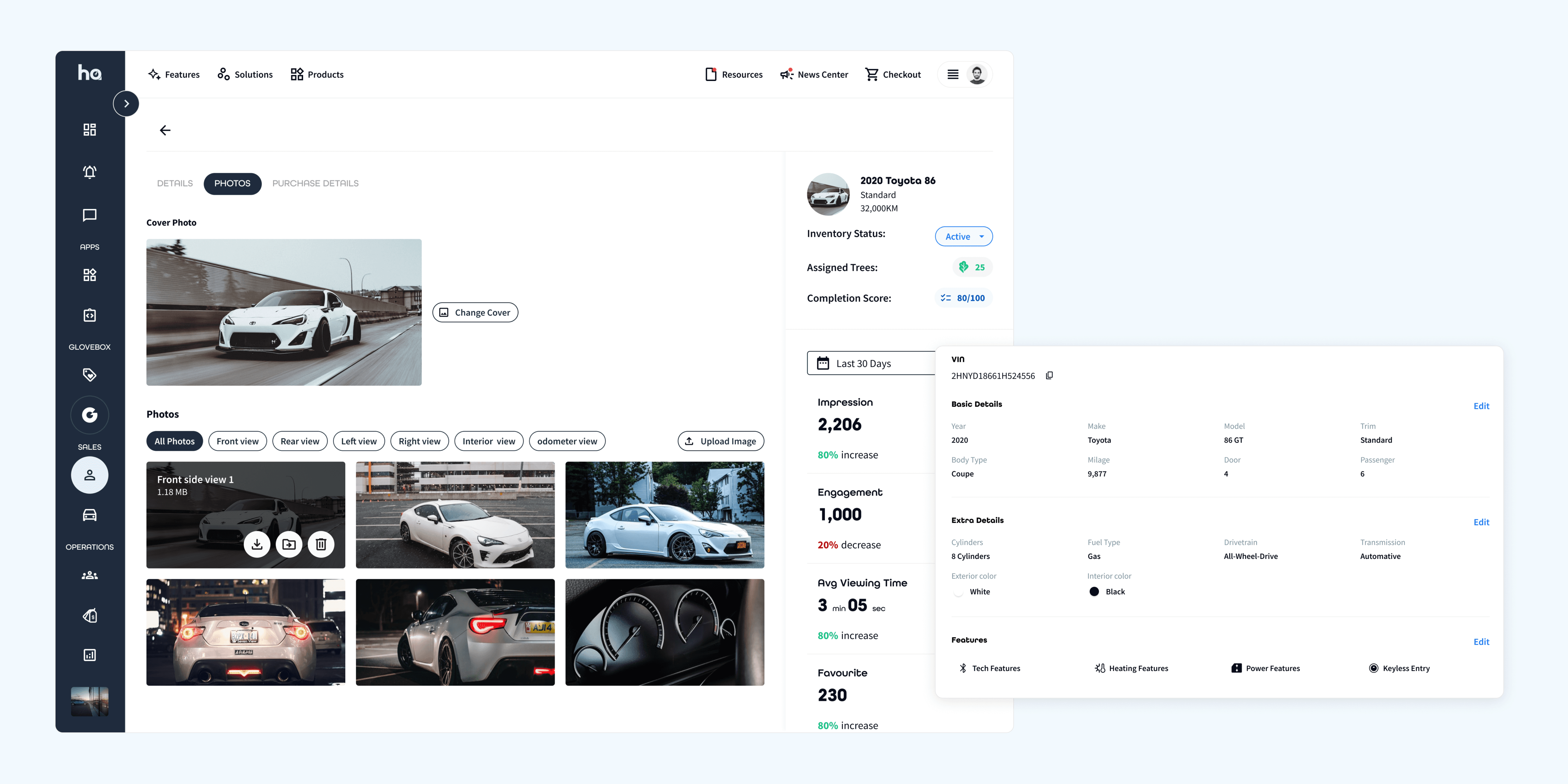Image resolution: width=1568 pixels, height=784 pixels.
Task: Click the circular G icon in sidebar
Action: pyautogui.click(x=90, y=415)
